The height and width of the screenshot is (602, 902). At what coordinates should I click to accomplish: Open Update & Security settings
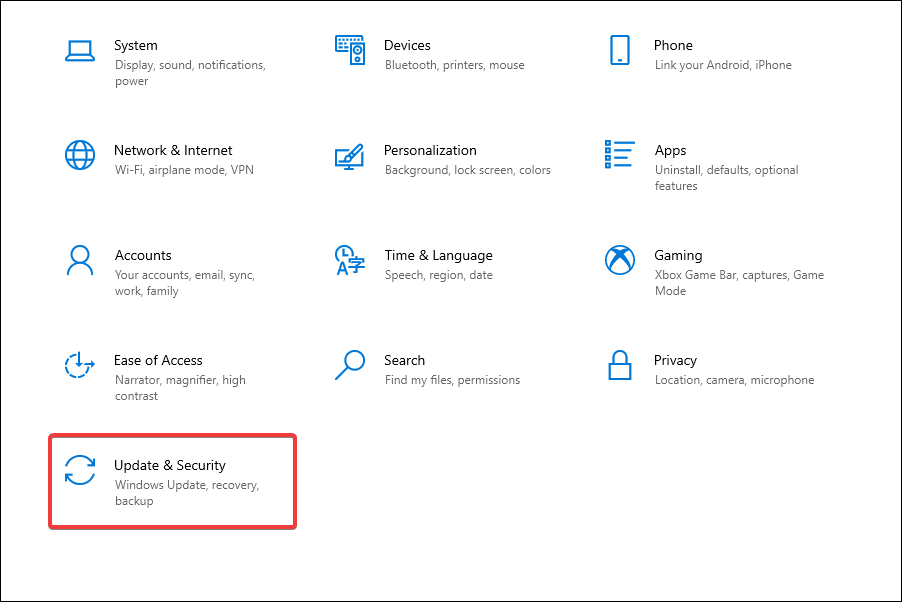click(x=170, y=480)
